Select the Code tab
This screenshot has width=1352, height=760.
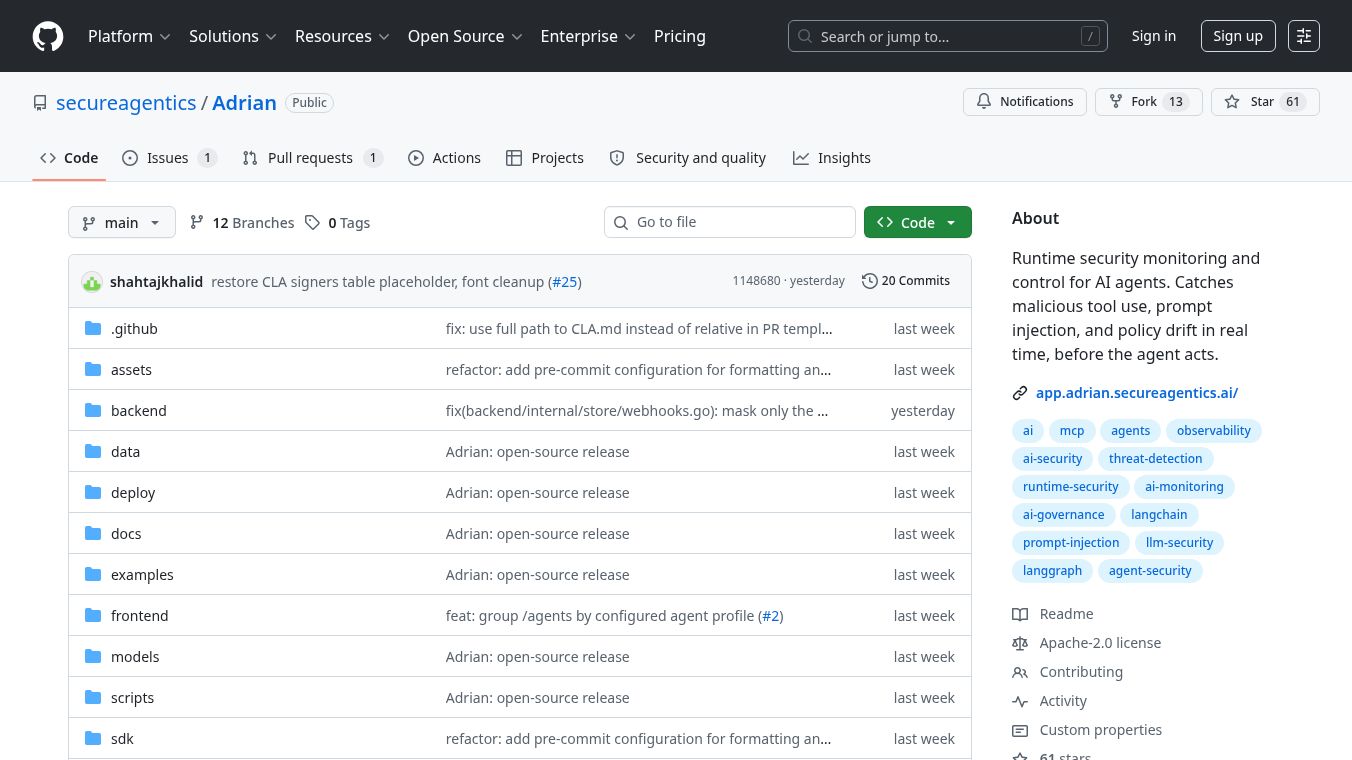point(69,158)
